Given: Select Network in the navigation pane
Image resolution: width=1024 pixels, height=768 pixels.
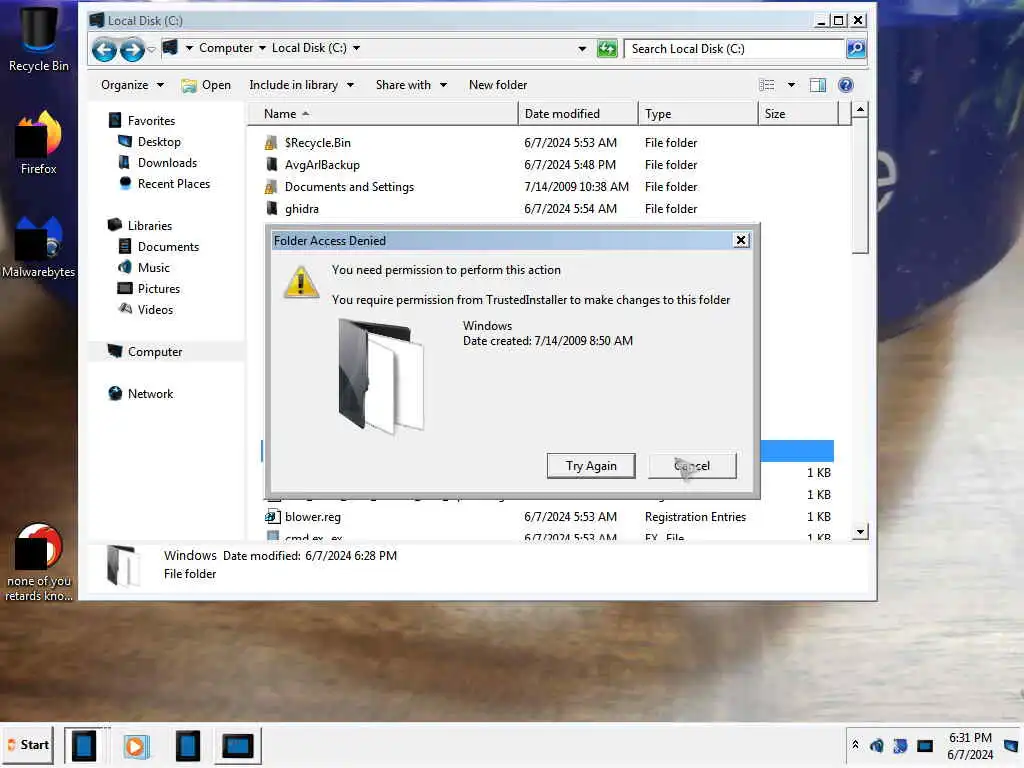Looking at the screenshot, I should (150, 393).
